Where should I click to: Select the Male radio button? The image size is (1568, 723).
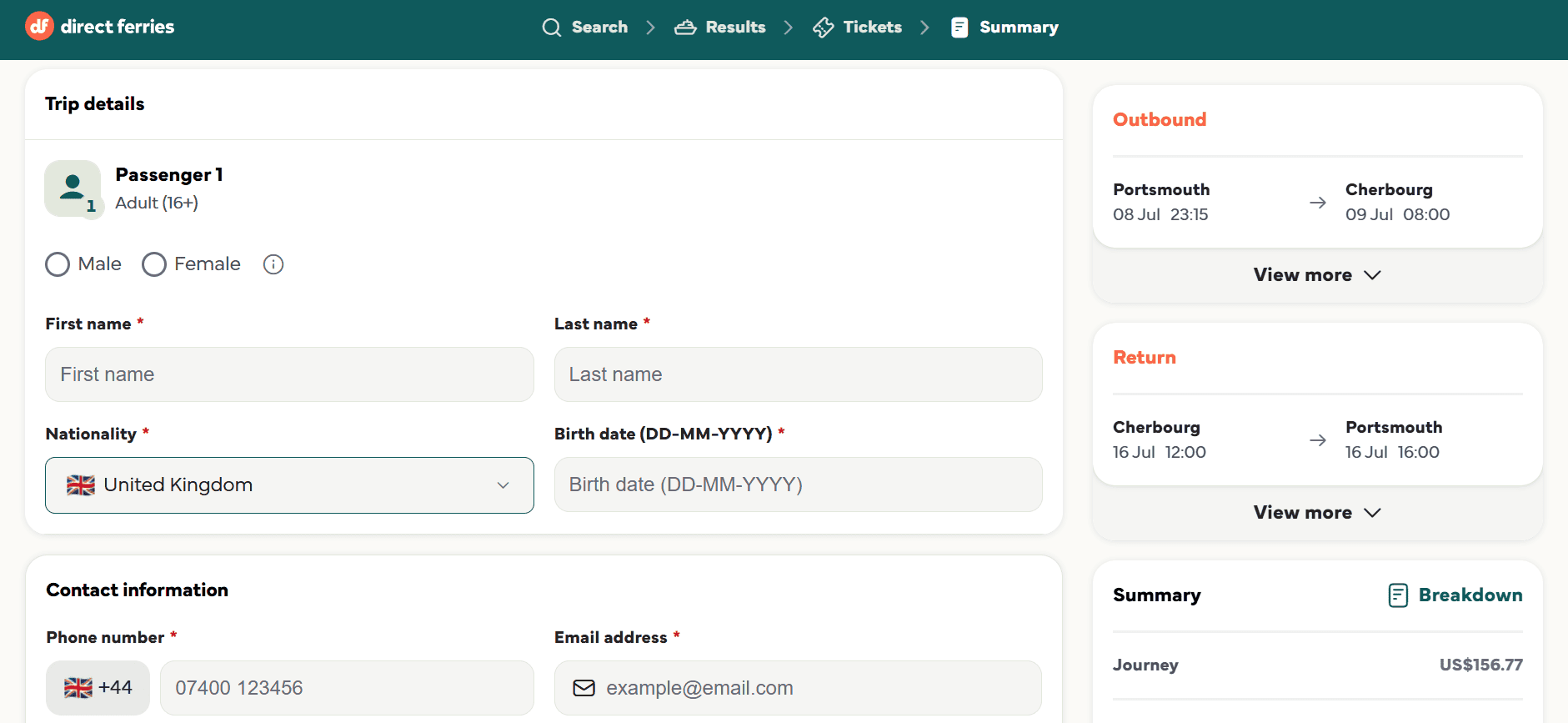click(x=58, y=264)
